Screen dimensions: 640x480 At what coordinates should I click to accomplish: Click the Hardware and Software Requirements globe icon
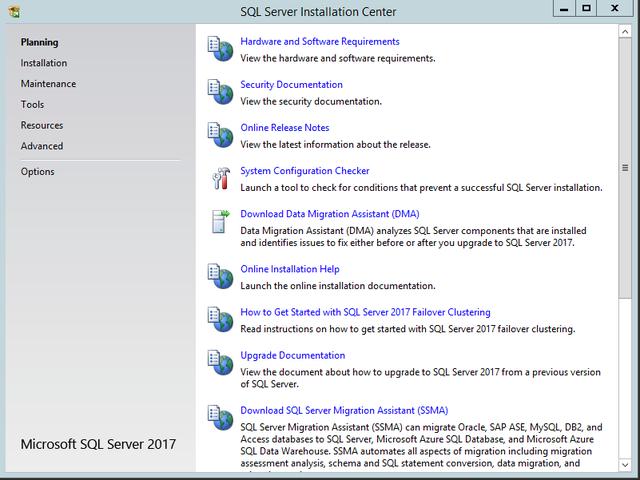[x=220, y=49]
